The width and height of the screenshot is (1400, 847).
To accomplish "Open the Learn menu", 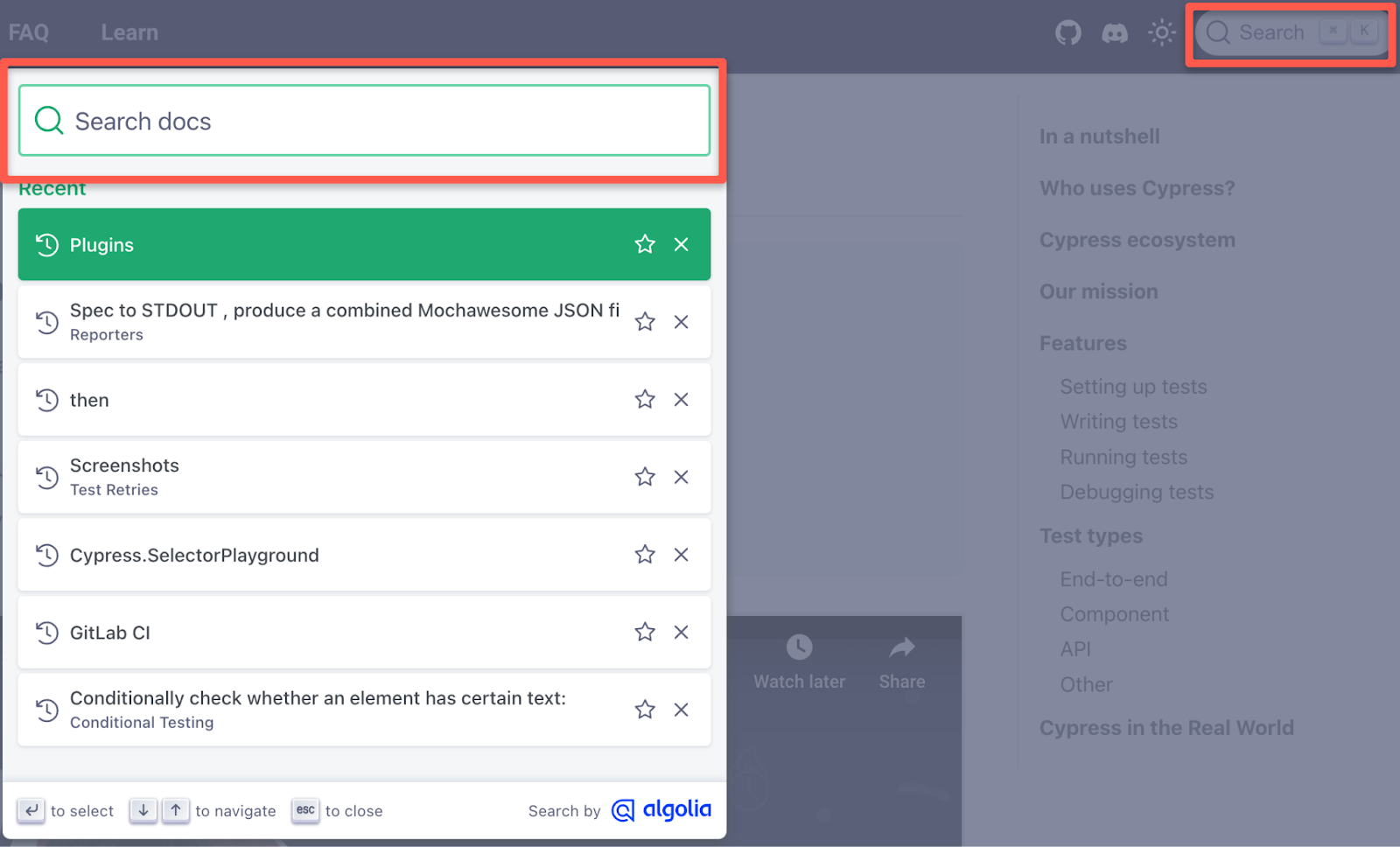I will click(129, 31).
